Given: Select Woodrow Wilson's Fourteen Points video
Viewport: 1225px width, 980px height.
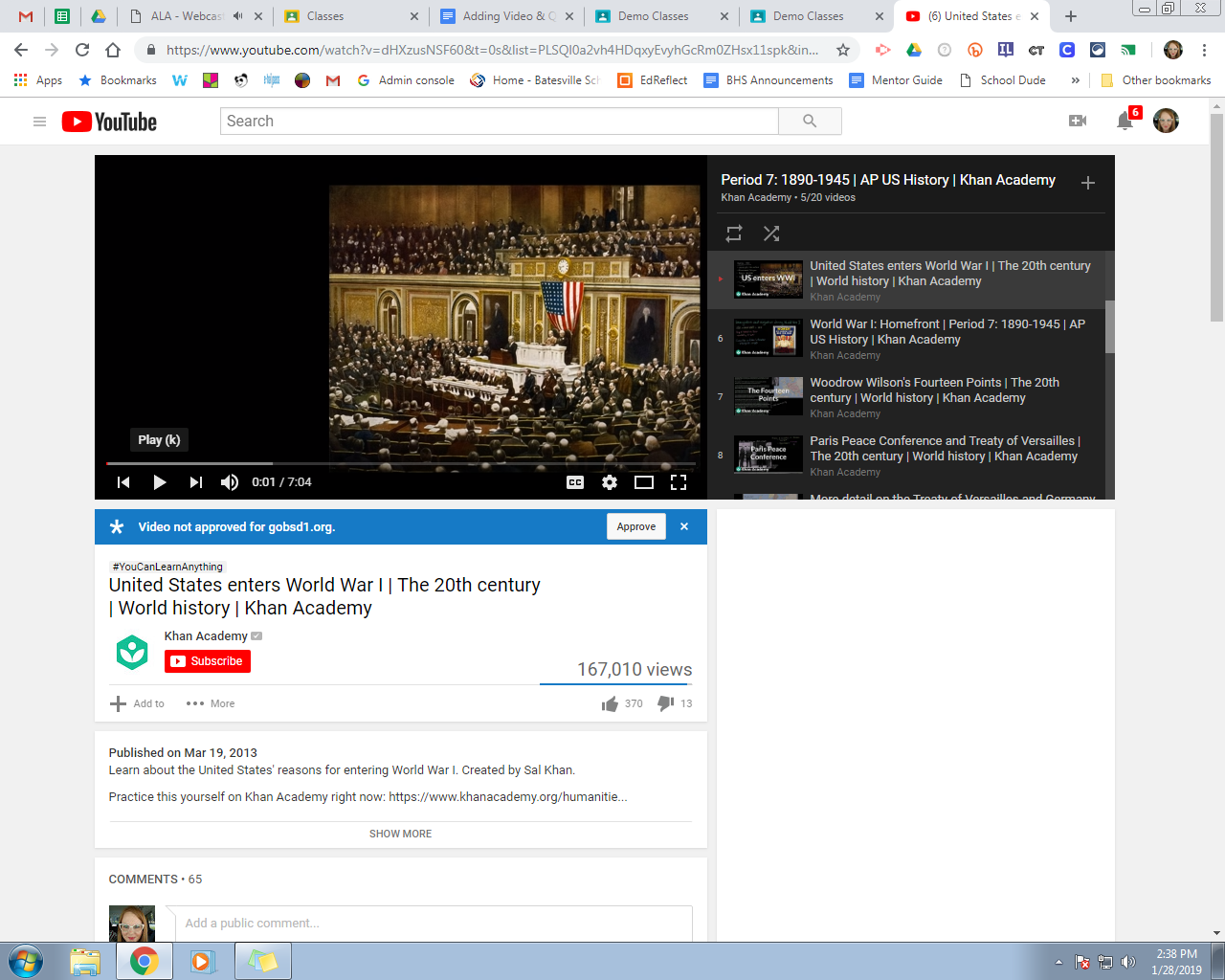Looking at the screenshot, I should [906, 397].
